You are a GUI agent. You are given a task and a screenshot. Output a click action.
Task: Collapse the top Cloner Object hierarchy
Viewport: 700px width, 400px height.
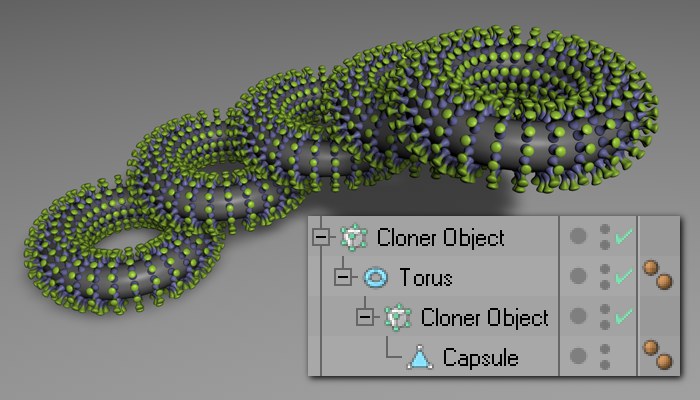[321, 237]
